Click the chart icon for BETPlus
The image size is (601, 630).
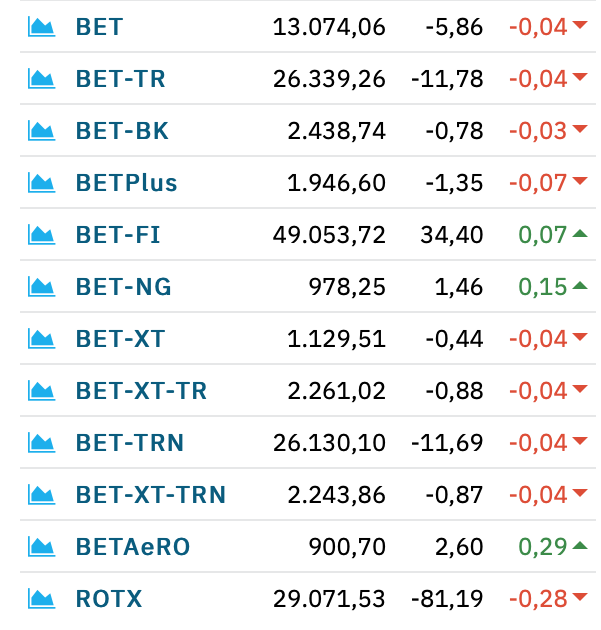click(41, 183)
